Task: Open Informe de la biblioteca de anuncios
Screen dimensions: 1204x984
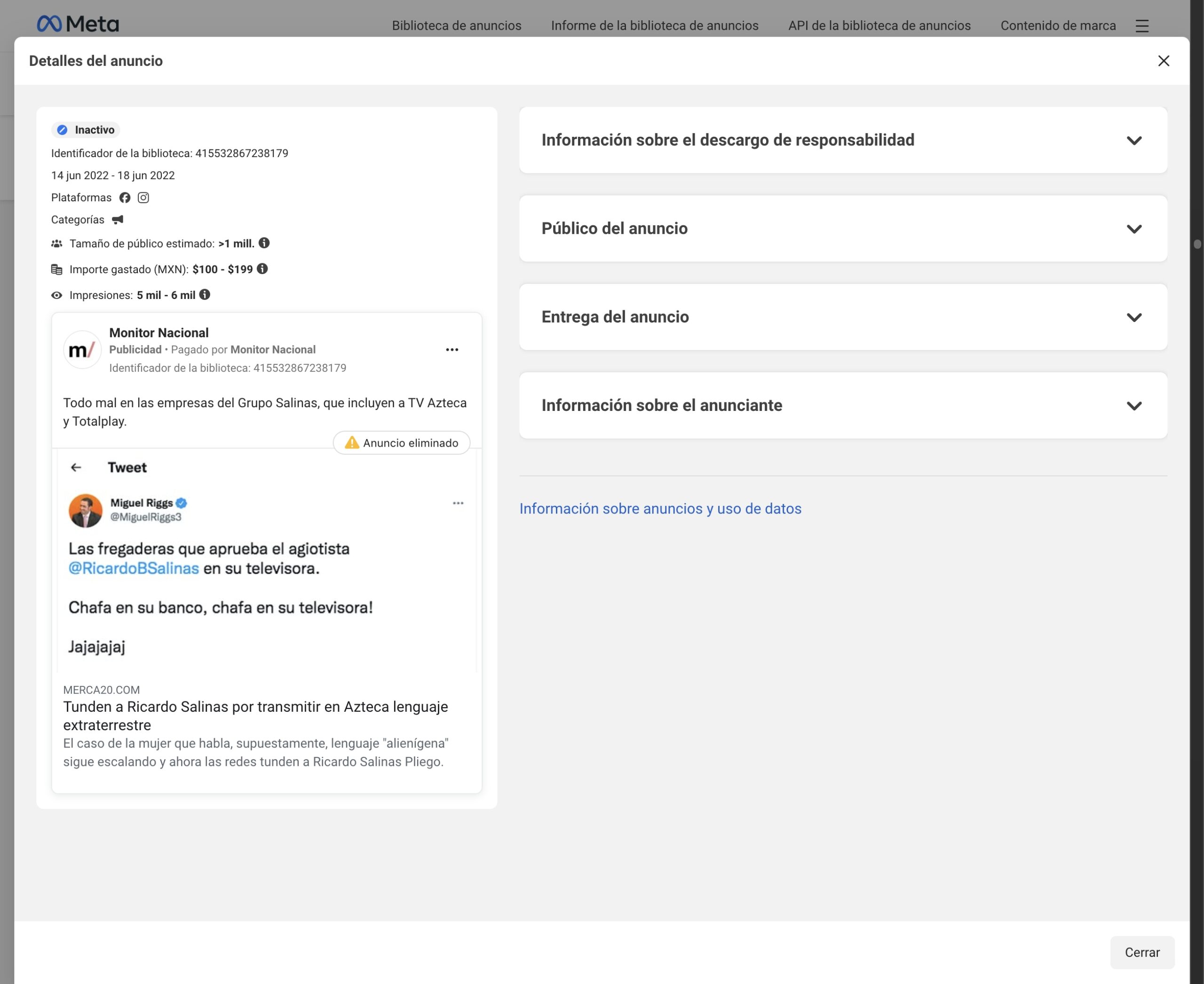Action: point(655,25)
